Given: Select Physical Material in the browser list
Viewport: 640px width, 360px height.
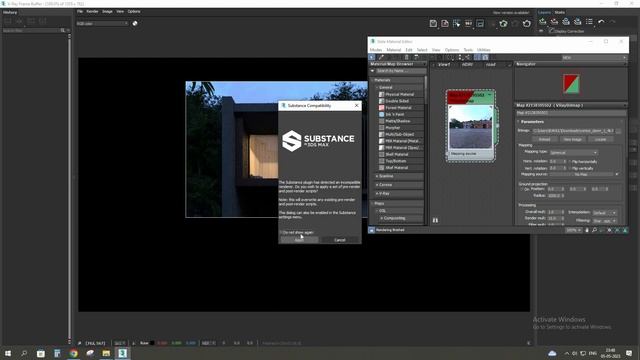Looking at the screenshot, I should 400,94.
